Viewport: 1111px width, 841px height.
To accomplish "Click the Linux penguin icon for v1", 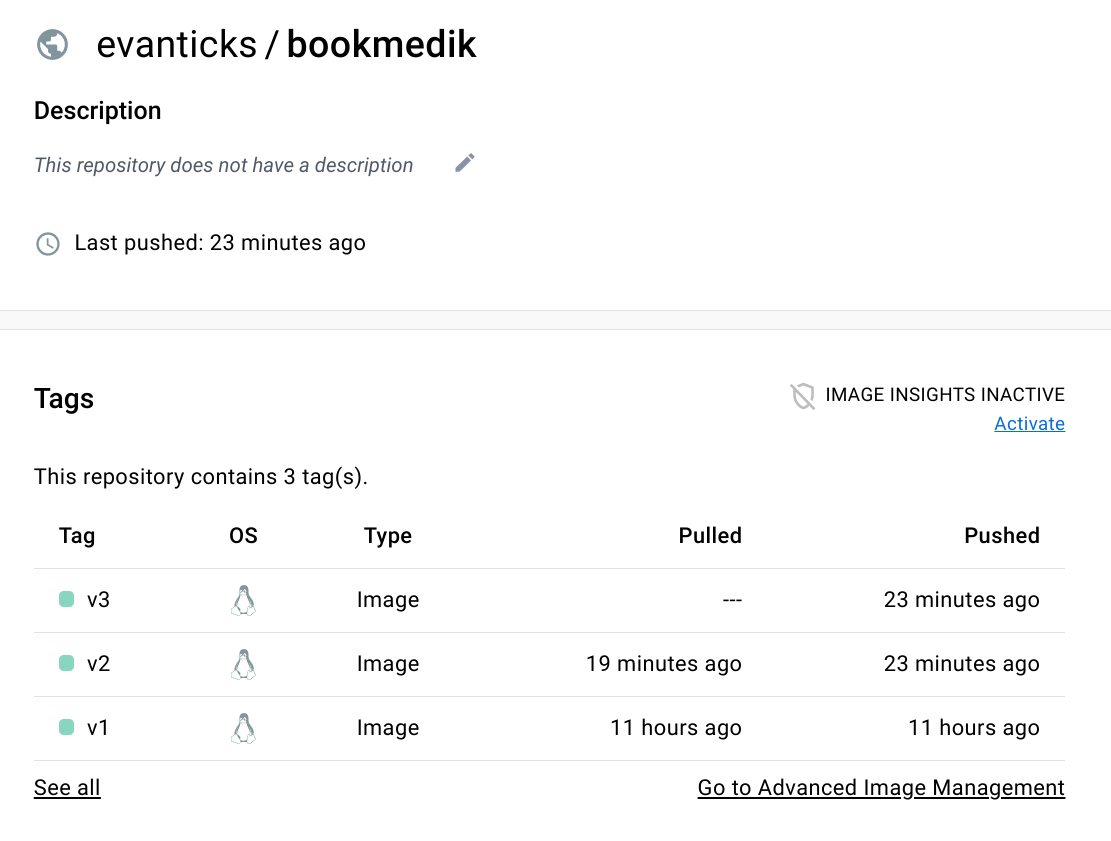I will pyautogui.click(x=243, y=728).
